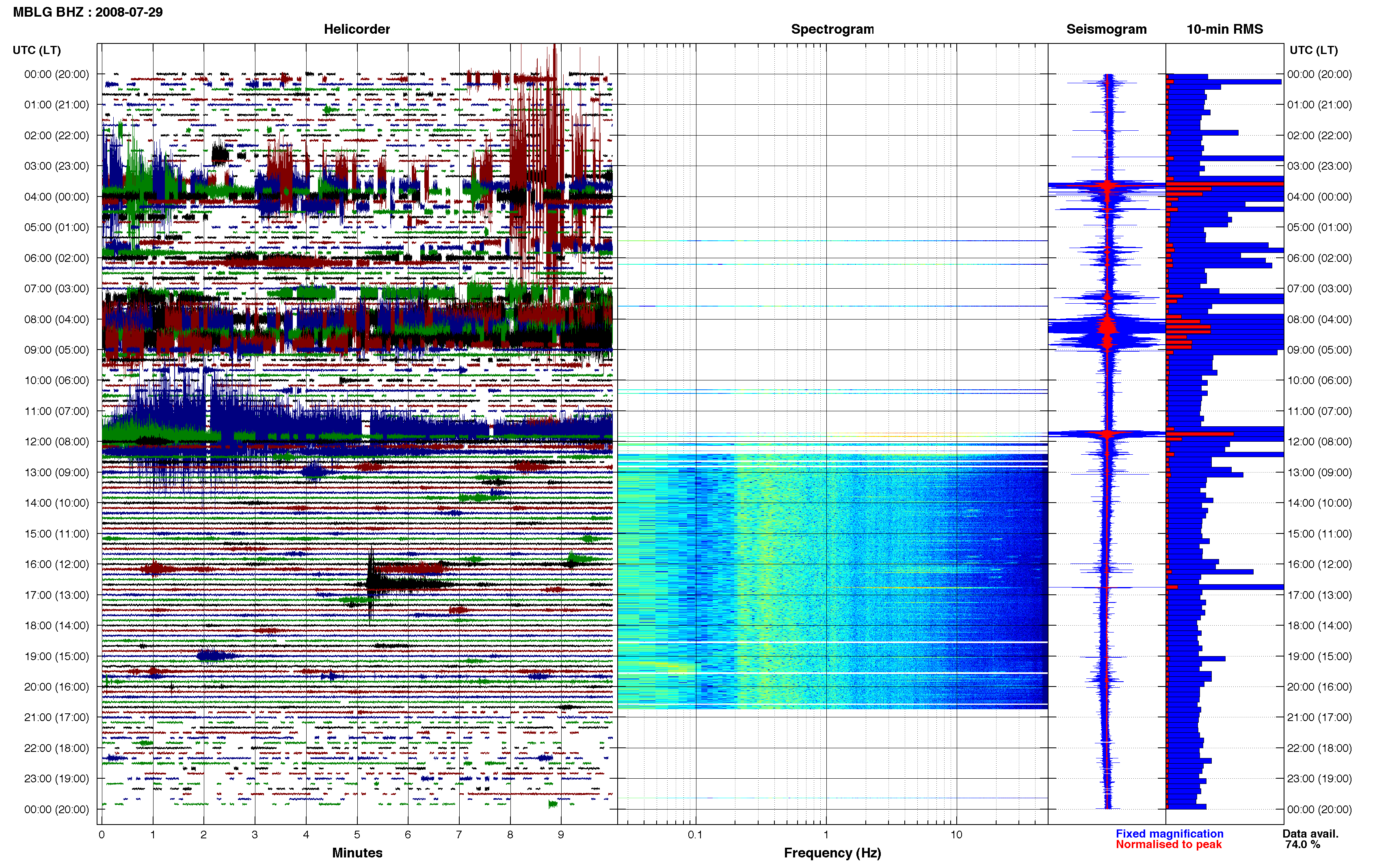
Task: Click '14:00 (10:00)' beside the RMS panel
Action: point(1319,503)
